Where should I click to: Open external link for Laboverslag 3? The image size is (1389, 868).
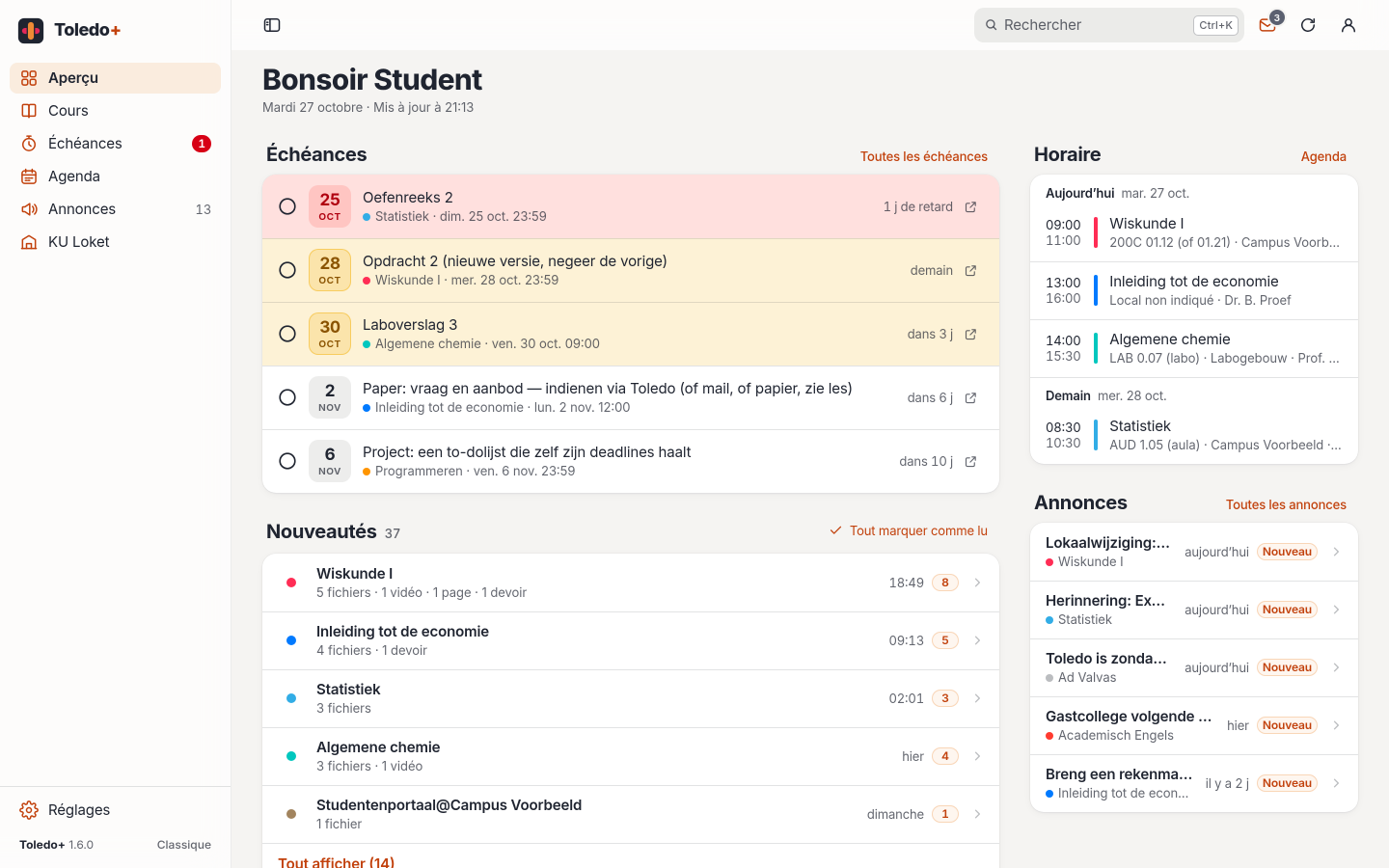pos(970,335)
